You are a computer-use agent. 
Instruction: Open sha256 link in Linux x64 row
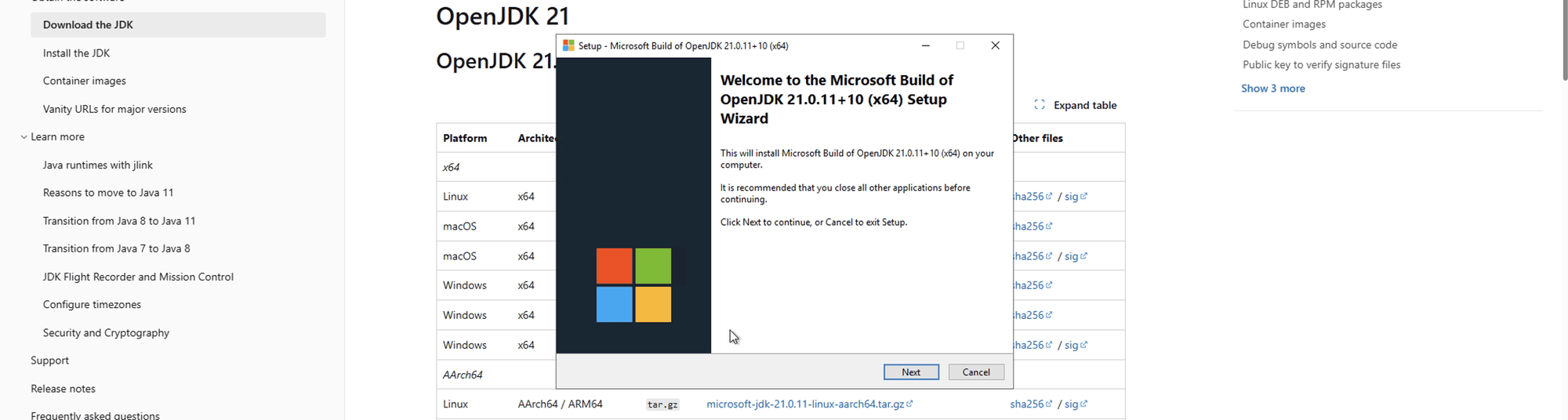coord(1031,197)
